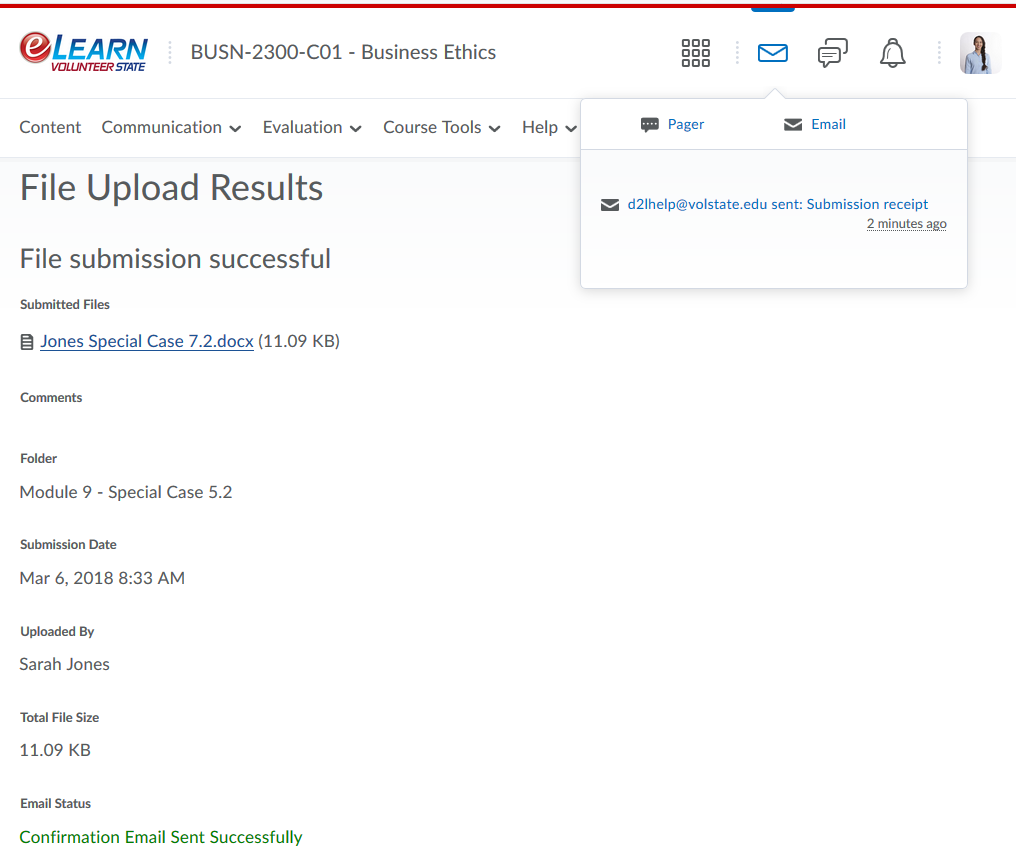
Task: Expand the Communication dropdown menu
Action: [171, 127]
